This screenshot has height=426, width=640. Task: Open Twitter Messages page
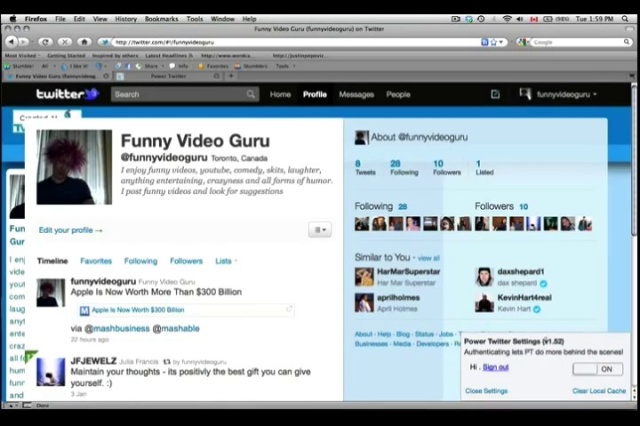[356, 94]
